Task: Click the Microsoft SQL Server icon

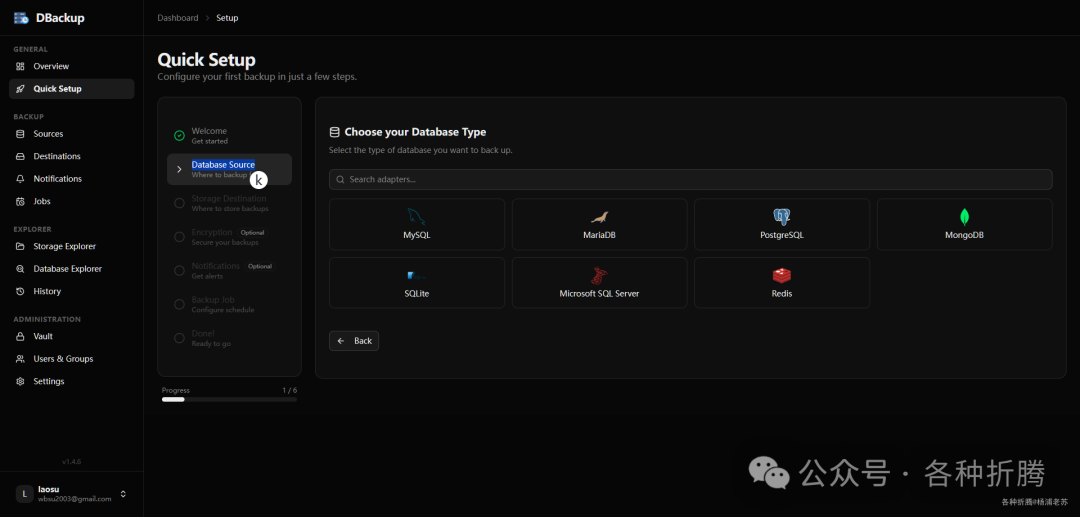Action: click(x=599, y=276)
